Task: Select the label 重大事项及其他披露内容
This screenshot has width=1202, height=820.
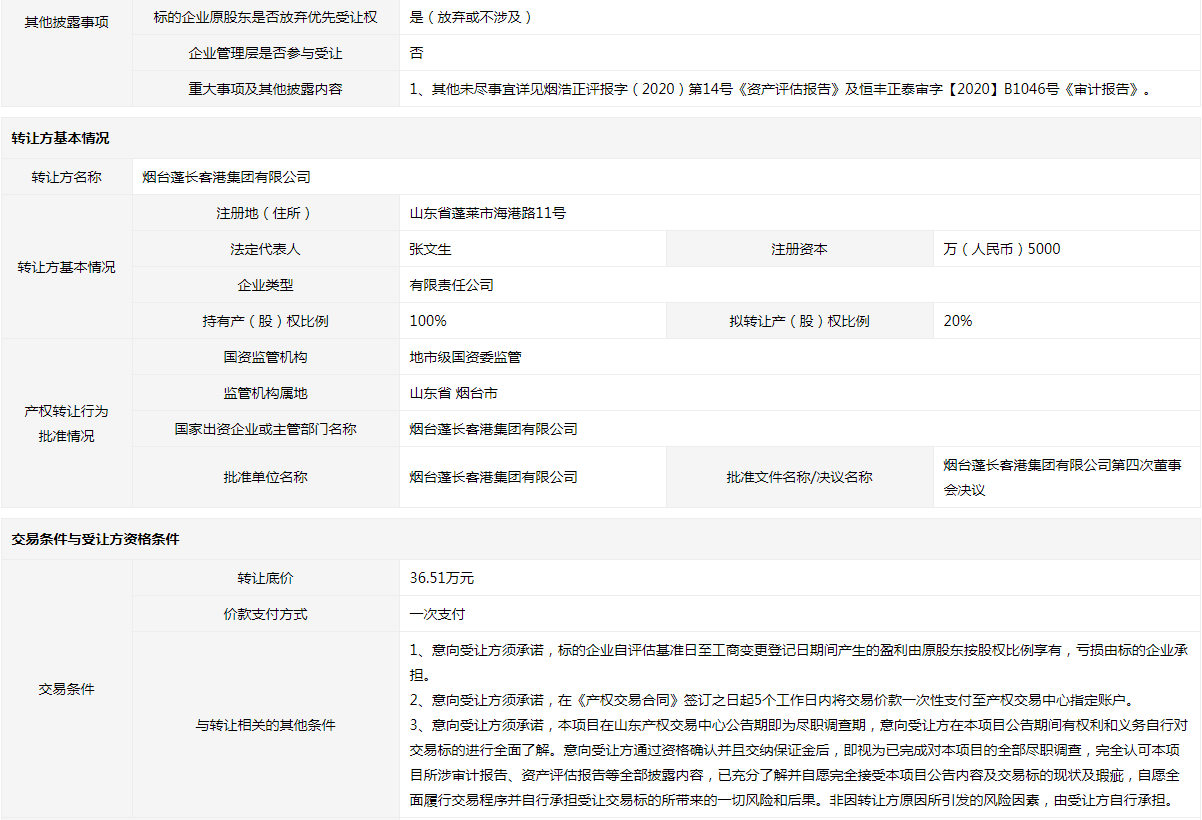Action: [x=265, y=89]
